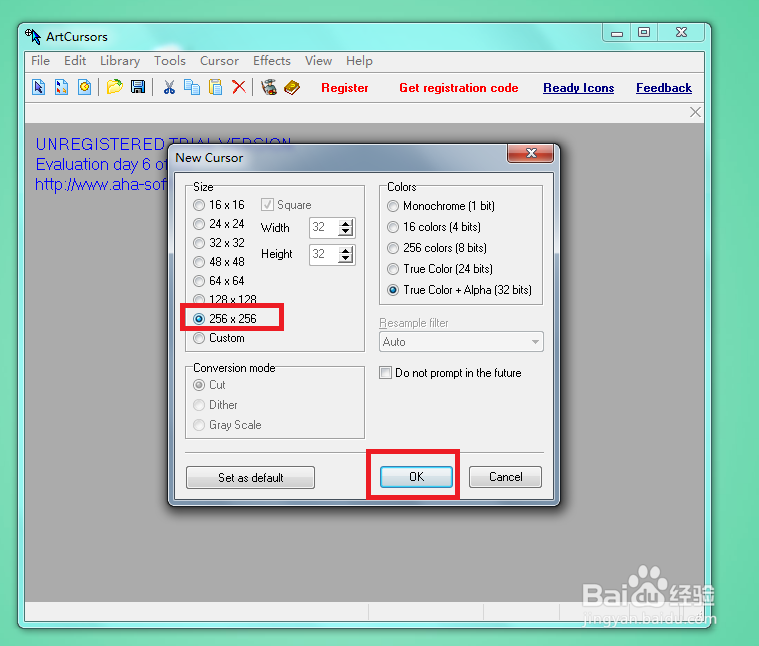Choose True Color (24 bits)
Viewport: 759px width, 646px height.
(440, 269)
